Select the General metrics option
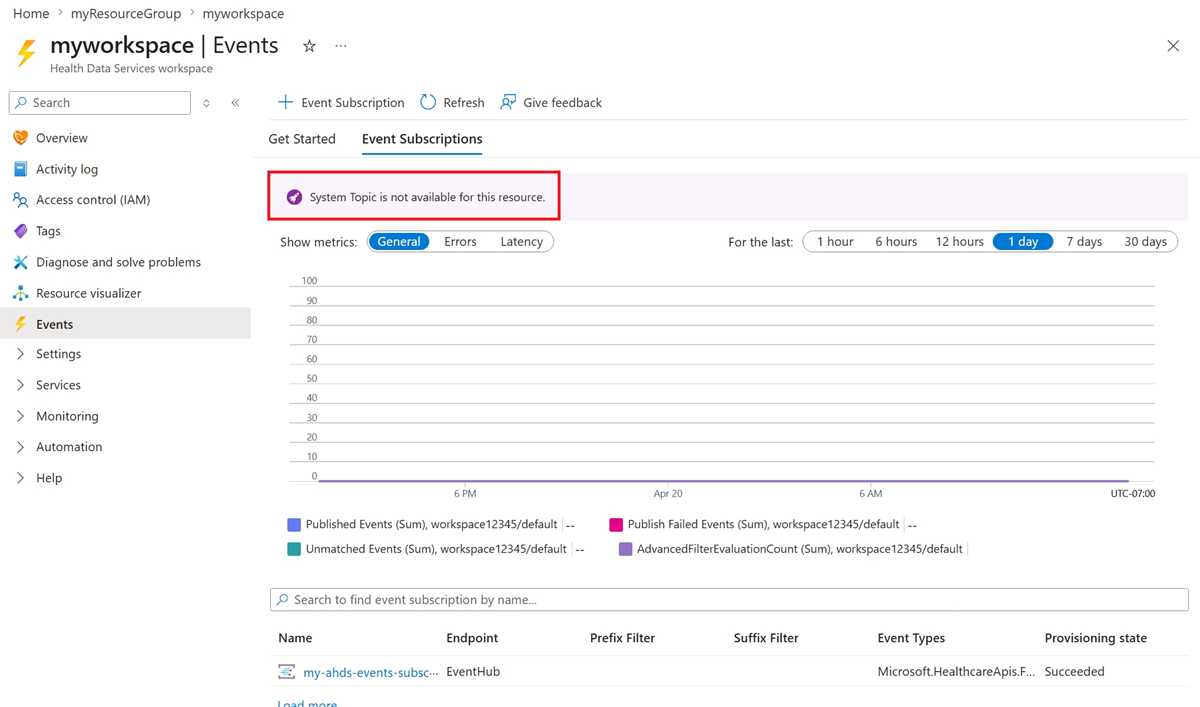1200x707 pixels. click(399, 242)
